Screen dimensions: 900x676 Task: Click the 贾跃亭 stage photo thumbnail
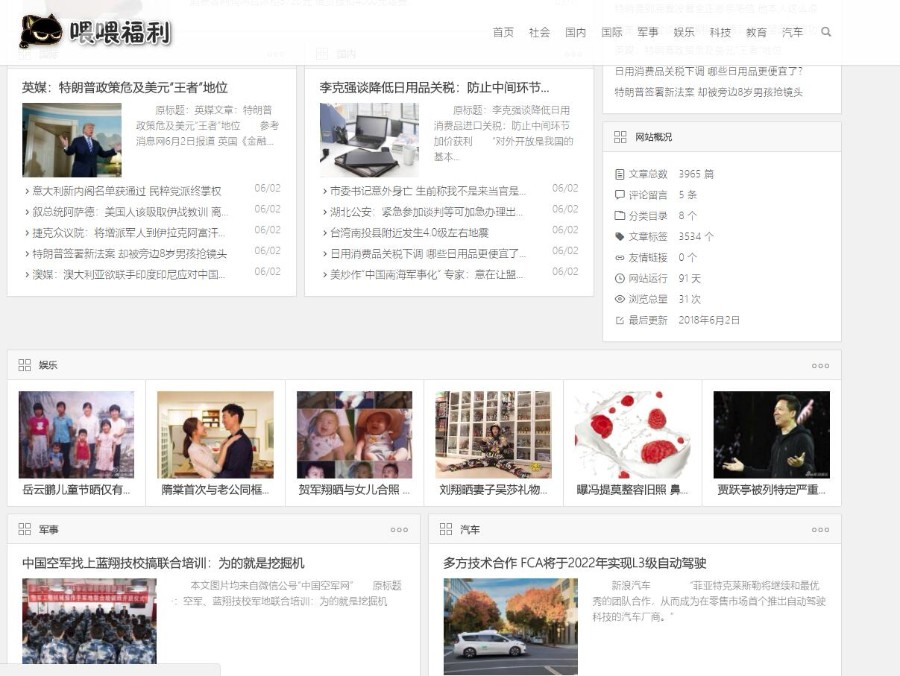(771, 434)
